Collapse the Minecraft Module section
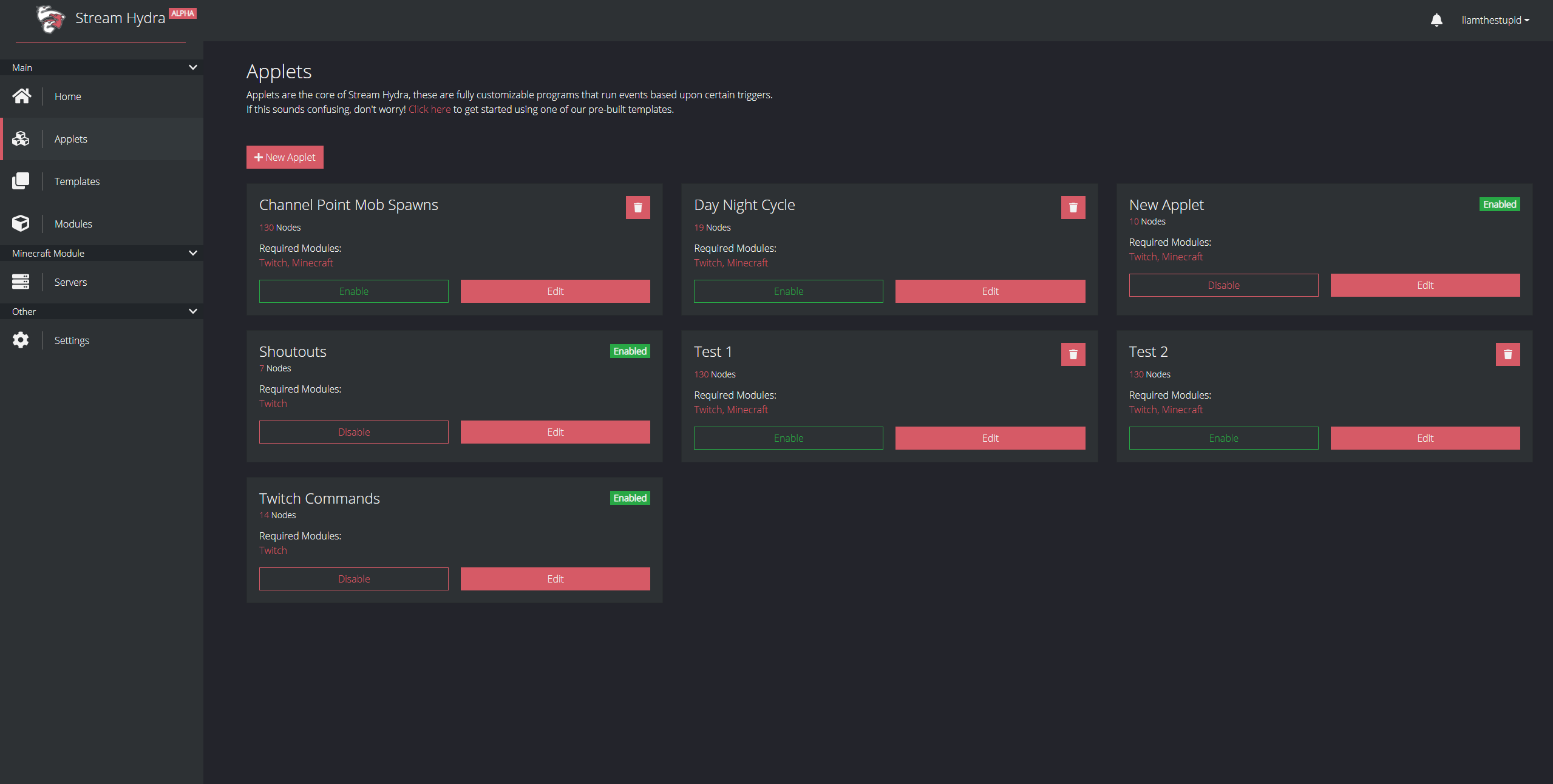Image resolution: width=1553 pixels, height=784 pixels. (192, 253)
